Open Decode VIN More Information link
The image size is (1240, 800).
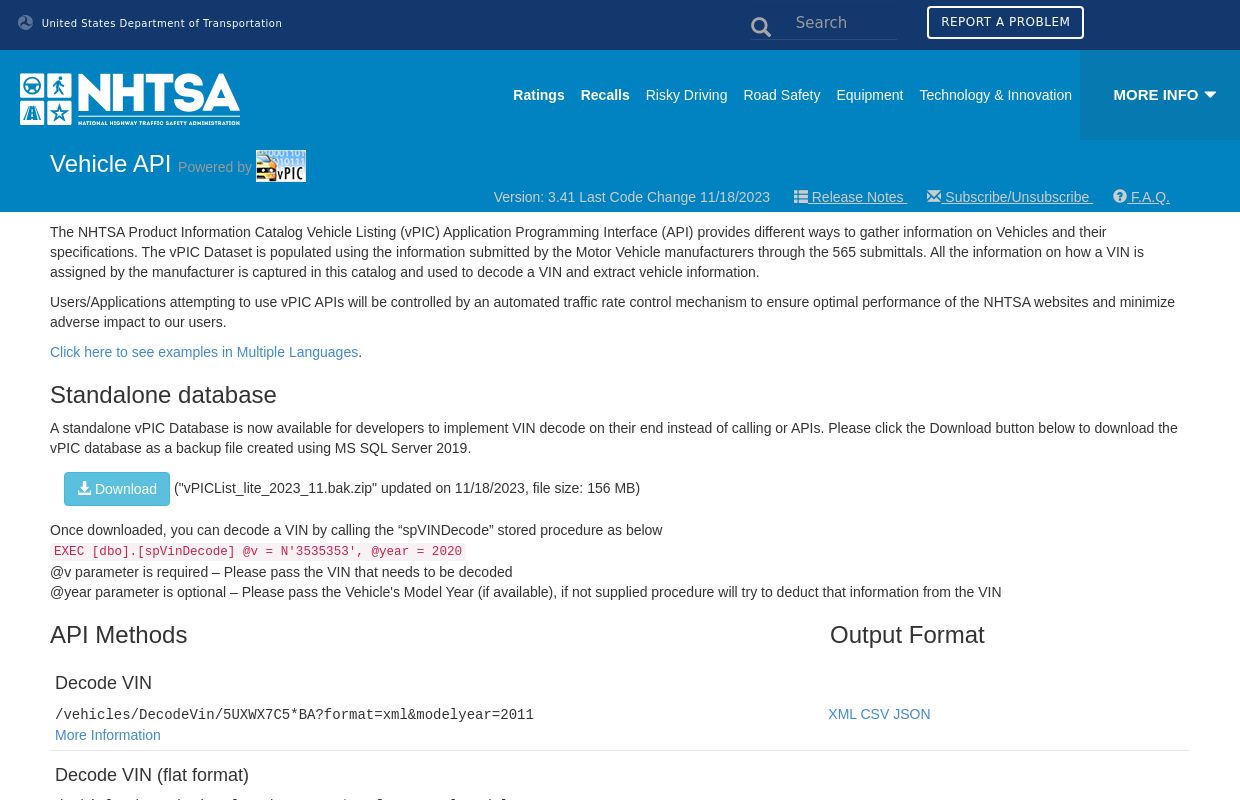[x=108, y=735]
